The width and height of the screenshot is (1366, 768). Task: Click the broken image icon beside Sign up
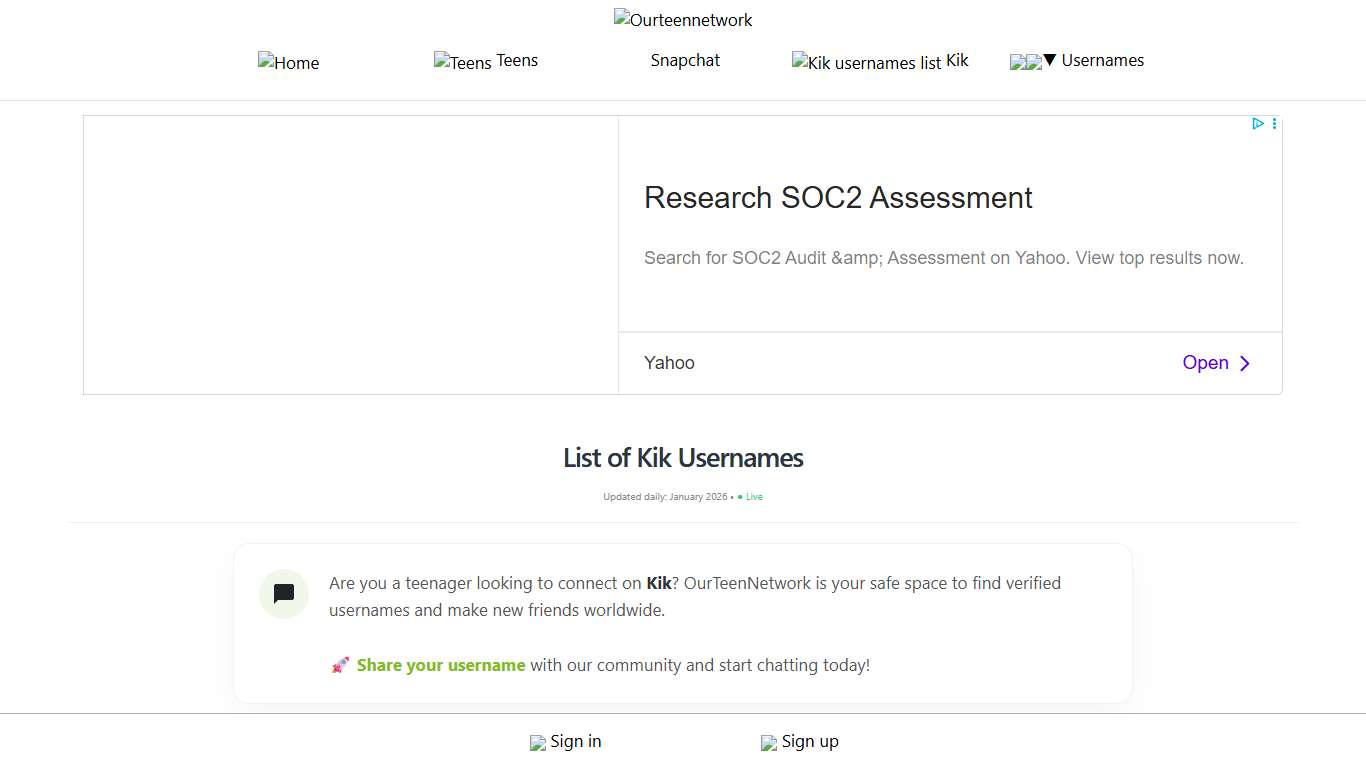pos(769,742)
